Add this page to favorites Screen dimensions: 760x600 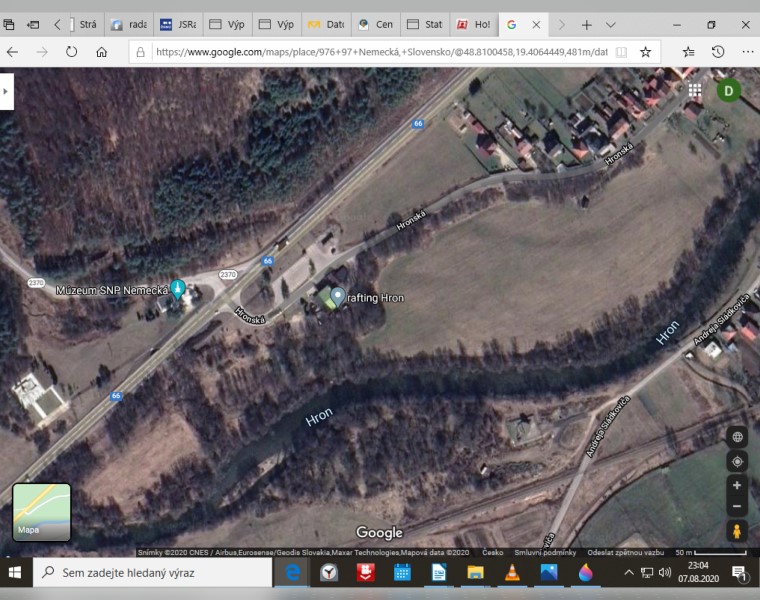click(x=646, y=52)
